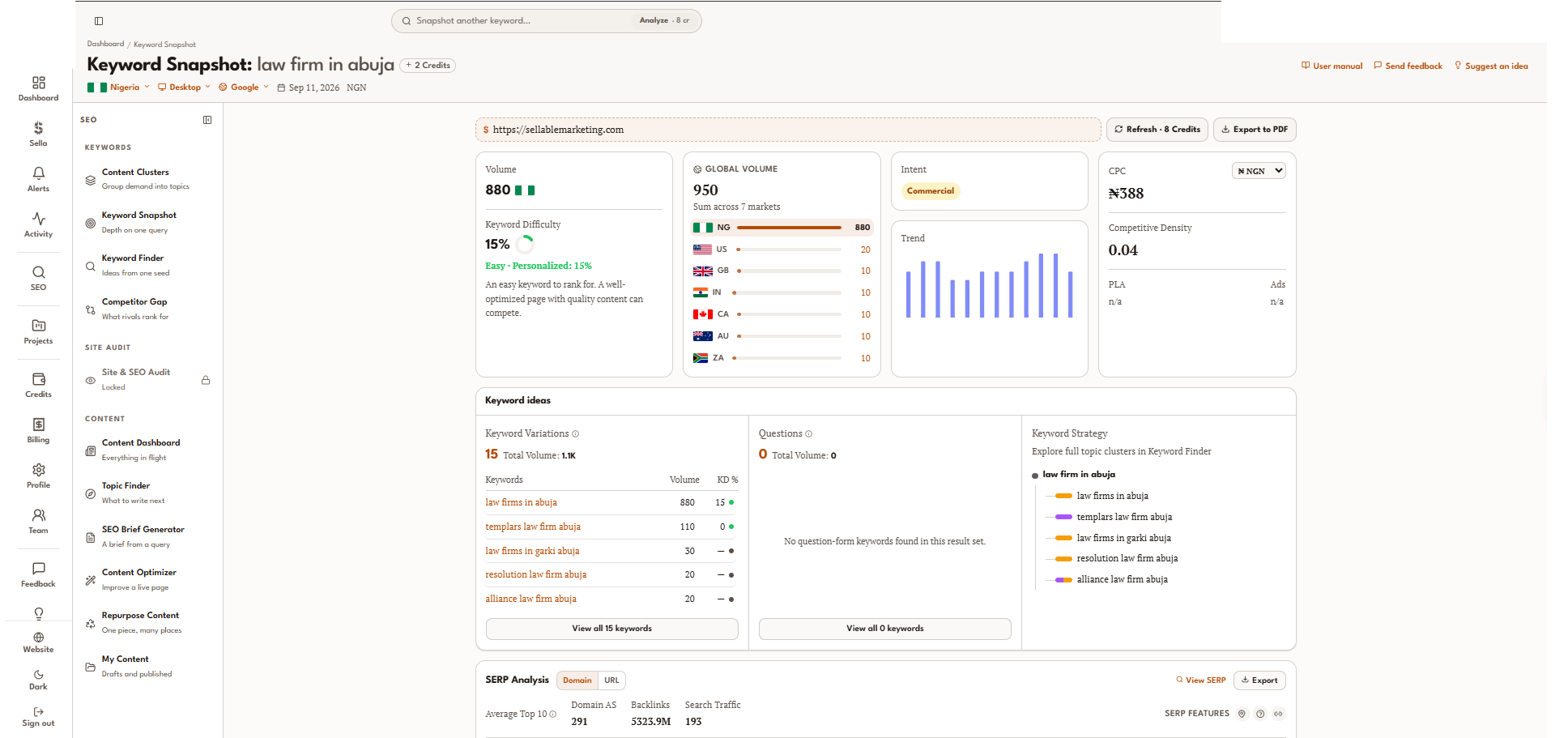1568x738 pixels.
Task: Collapse the SEO side panel
Action: coord(207,120)
